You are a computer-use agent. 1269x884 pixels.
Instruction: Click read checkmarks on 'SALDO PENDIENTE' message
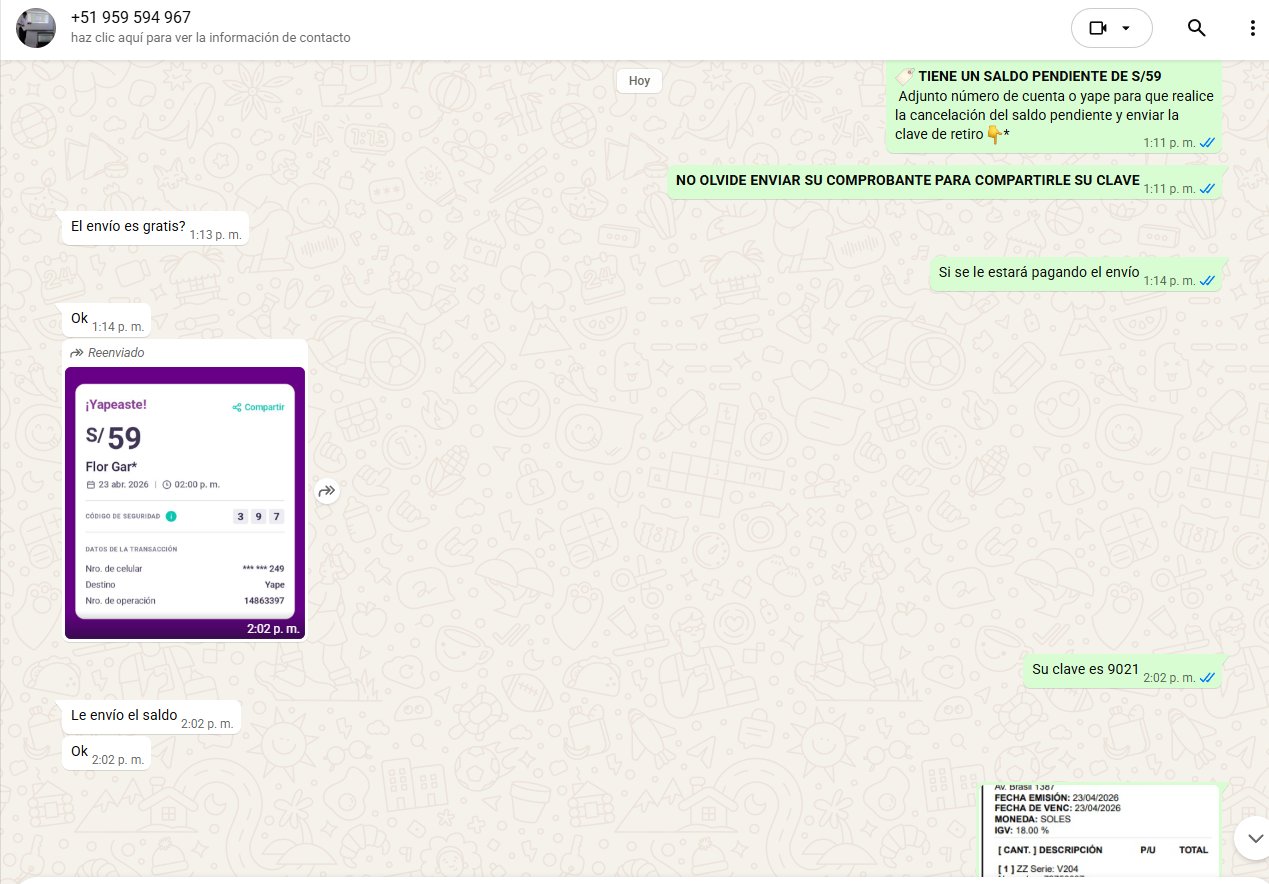[x=1207, y=143]
